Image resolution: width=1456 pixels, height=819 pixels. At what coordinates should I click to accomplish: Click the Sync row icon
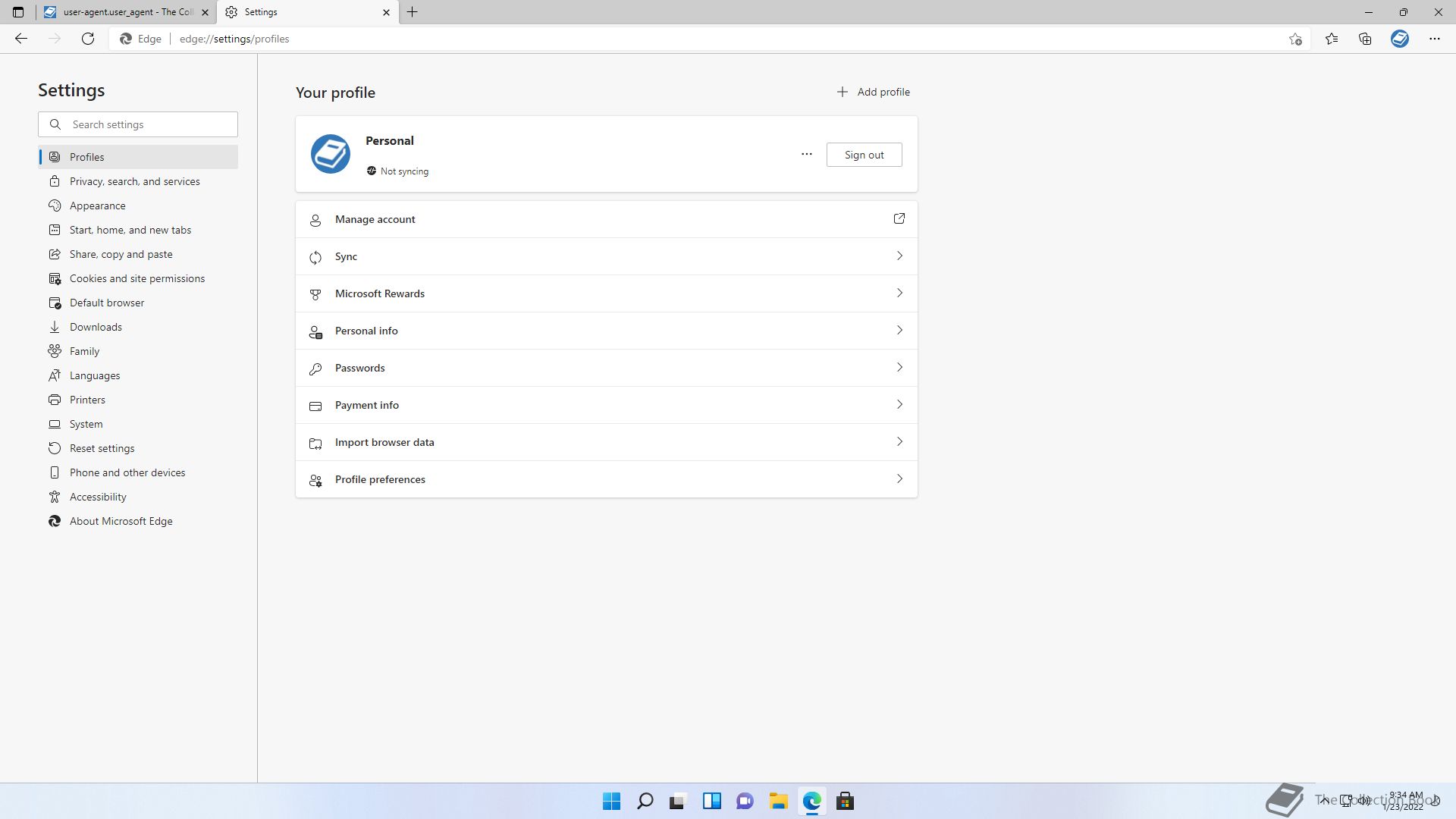315,257
